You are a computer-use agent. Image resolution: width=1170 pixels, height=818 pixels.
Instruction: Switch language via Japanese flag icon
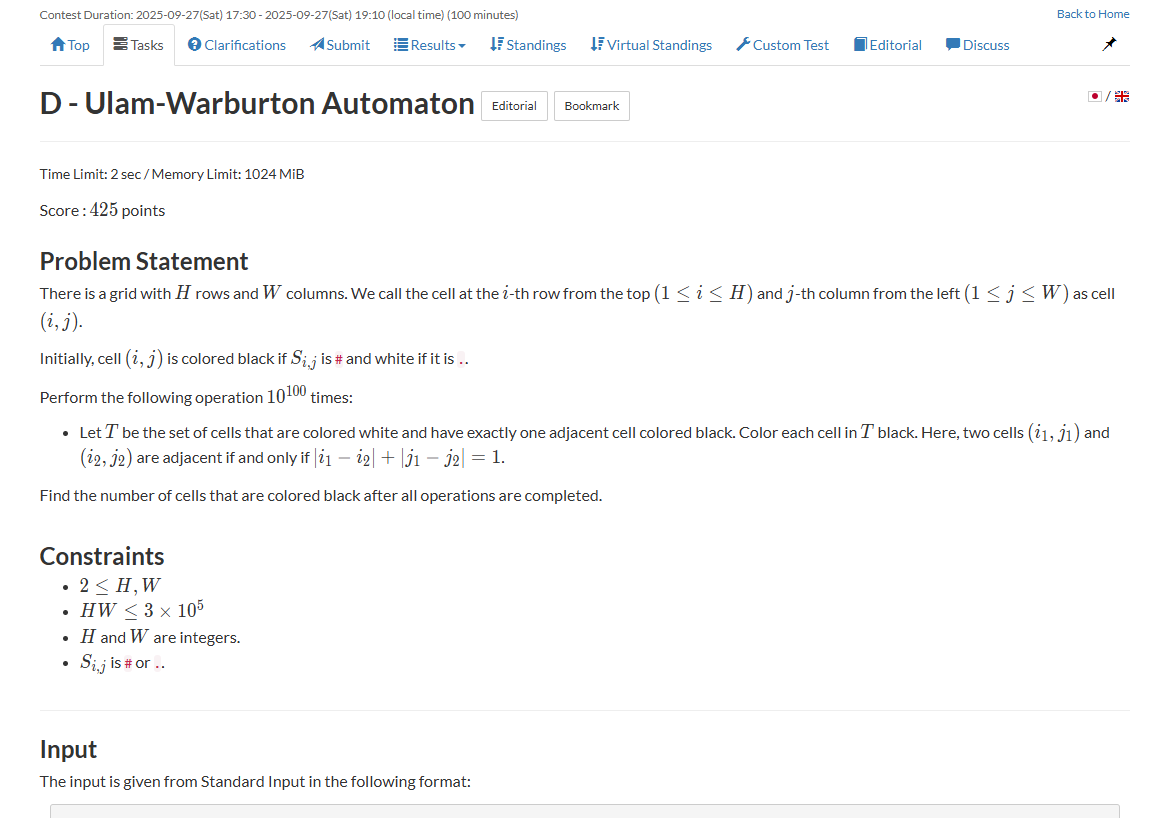(1095, 96)
